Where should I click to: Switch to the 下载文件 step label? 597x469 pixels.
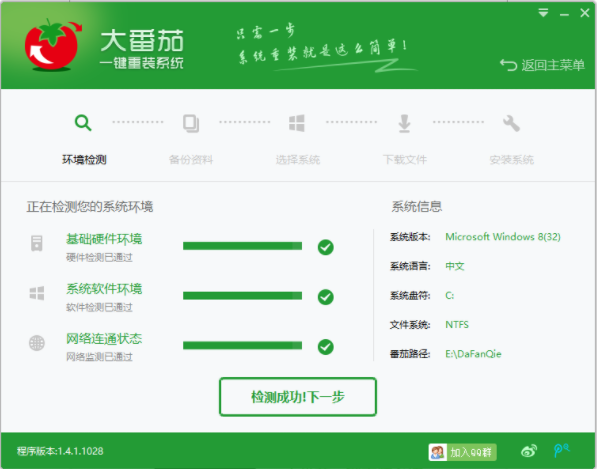click(405, 160)
